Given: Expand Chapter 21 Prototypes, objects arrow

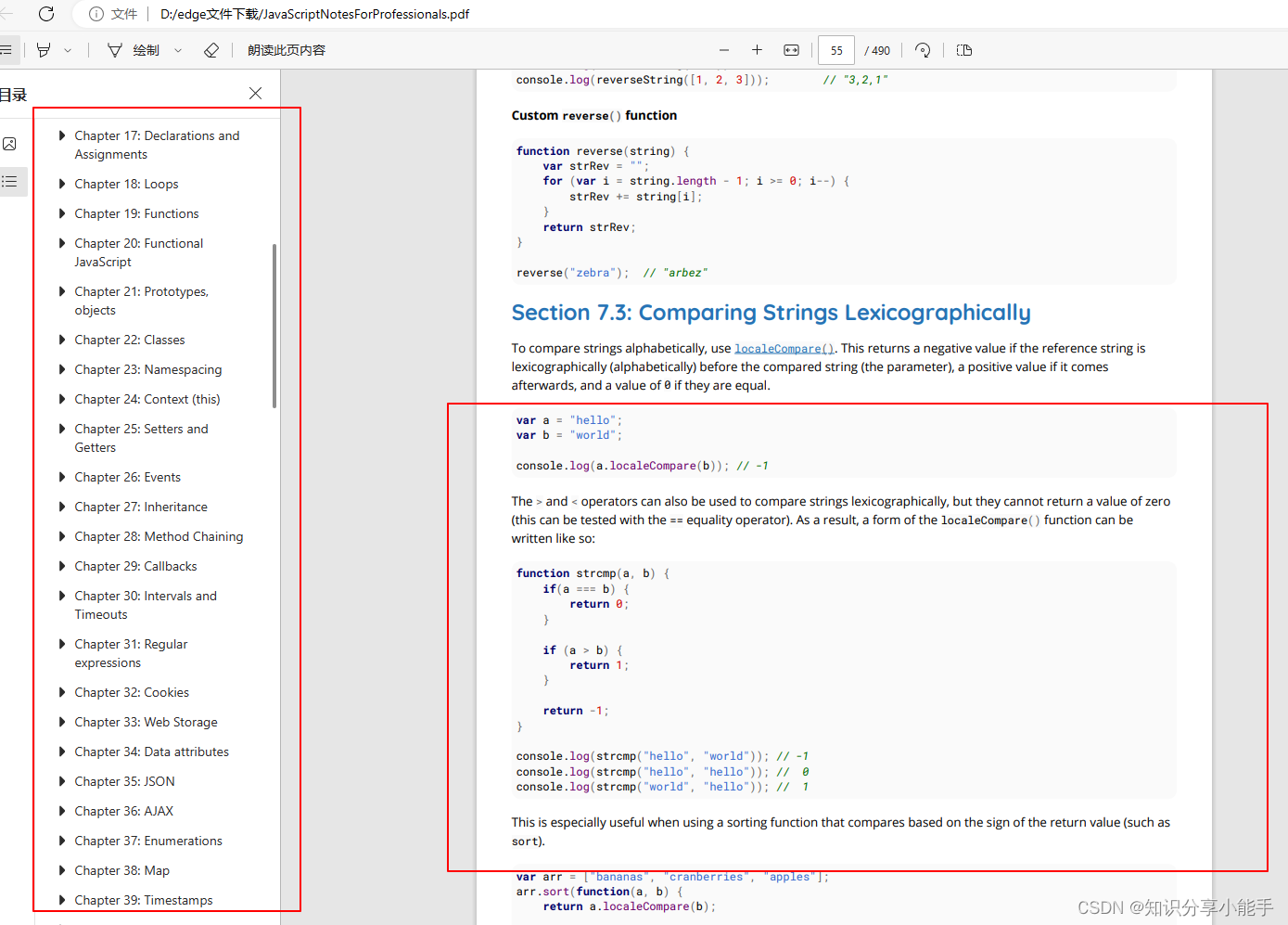Looking at the screenshot, I should (62, 291).
